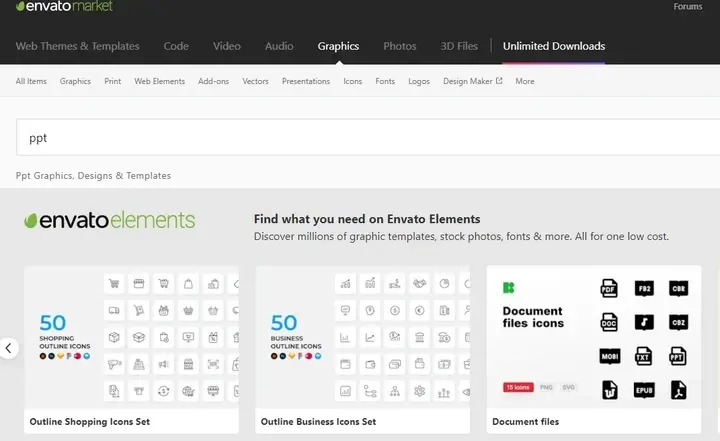Select Presentations subcategory
Image resolution: width=720 pixels, height=441 pixels.
[306, 81]
